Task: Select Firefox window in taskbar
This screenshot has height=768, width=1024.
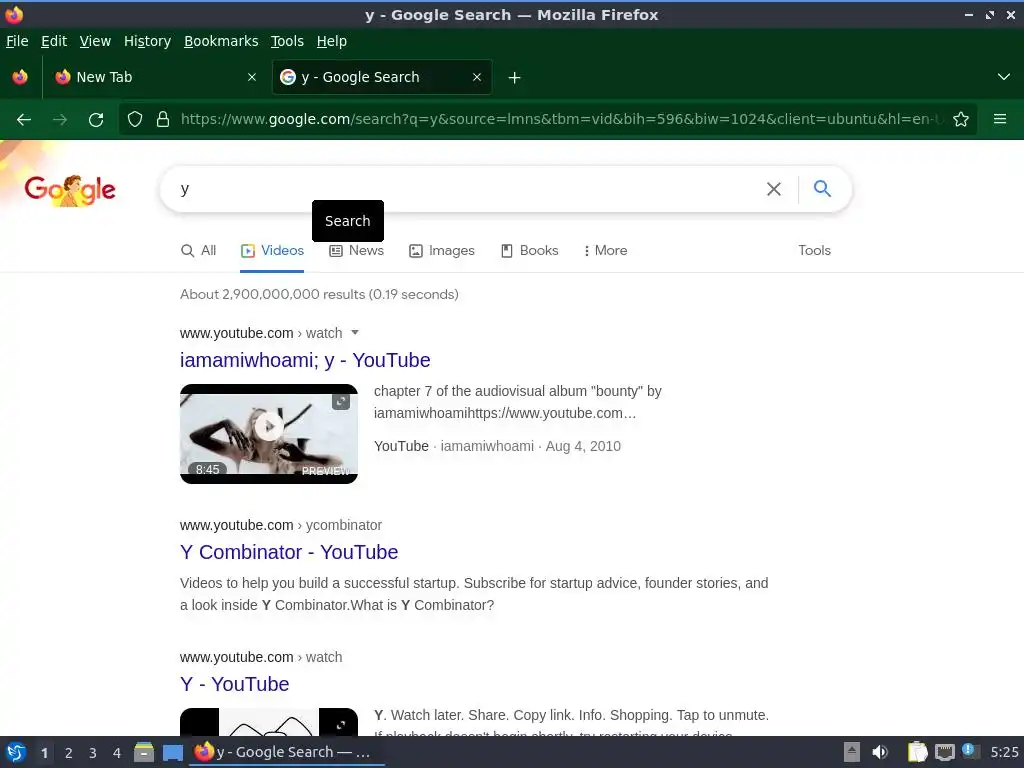Action: tap(287, 752)
